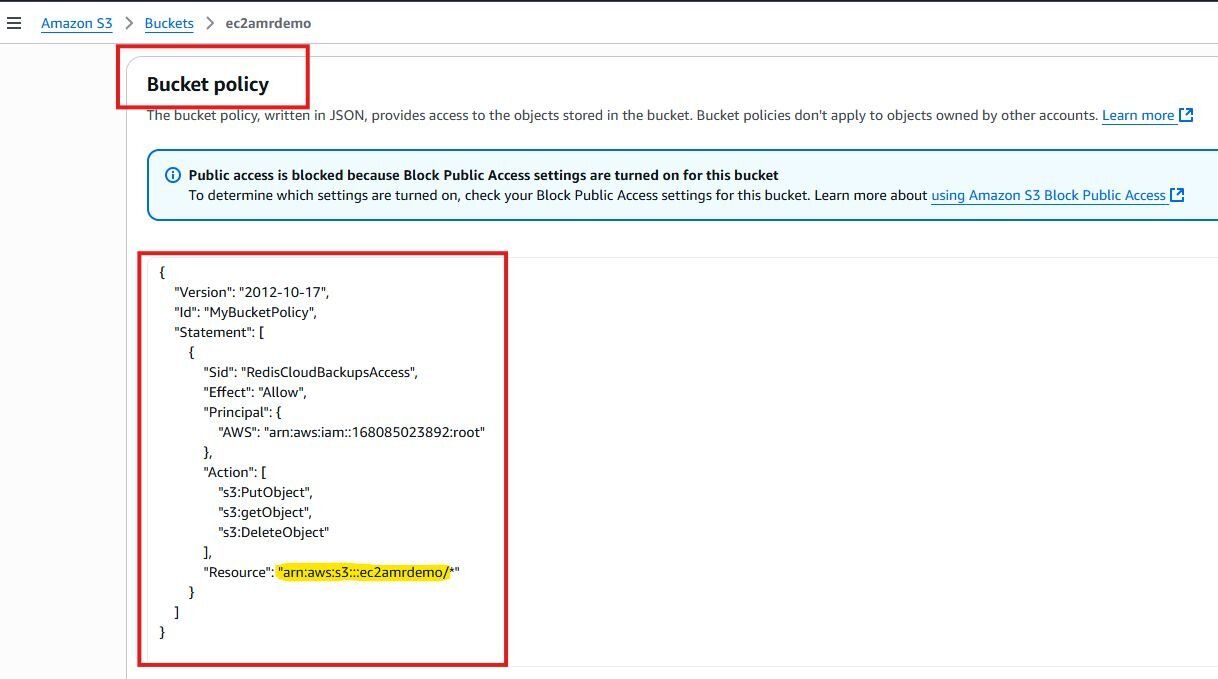Click the chevron before ec2amrdemo breadcrumb

tap(208, 23)
